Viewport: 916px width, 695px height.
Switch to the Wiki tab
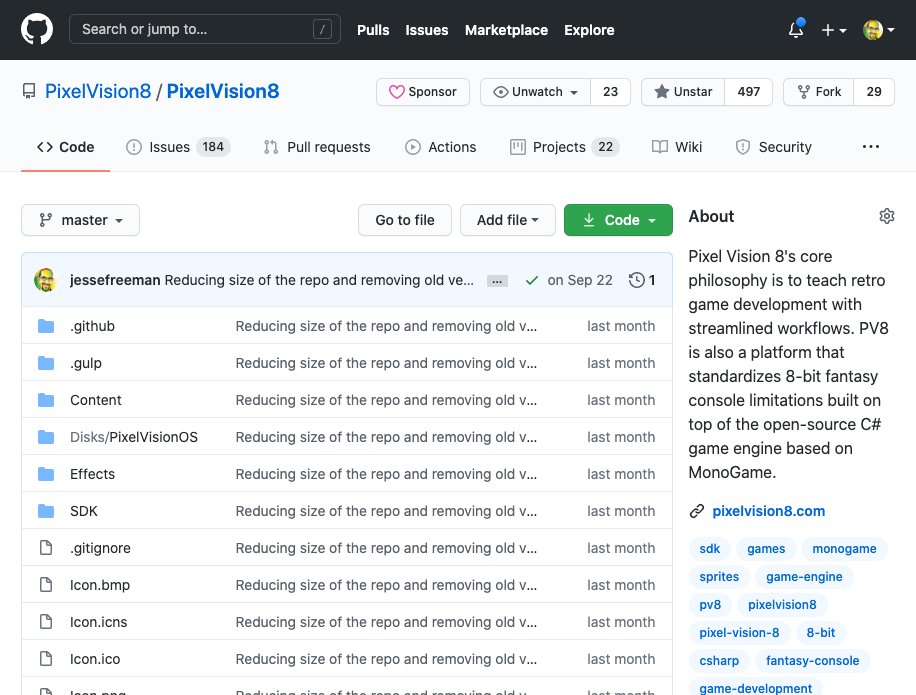[x=676, y=147]
